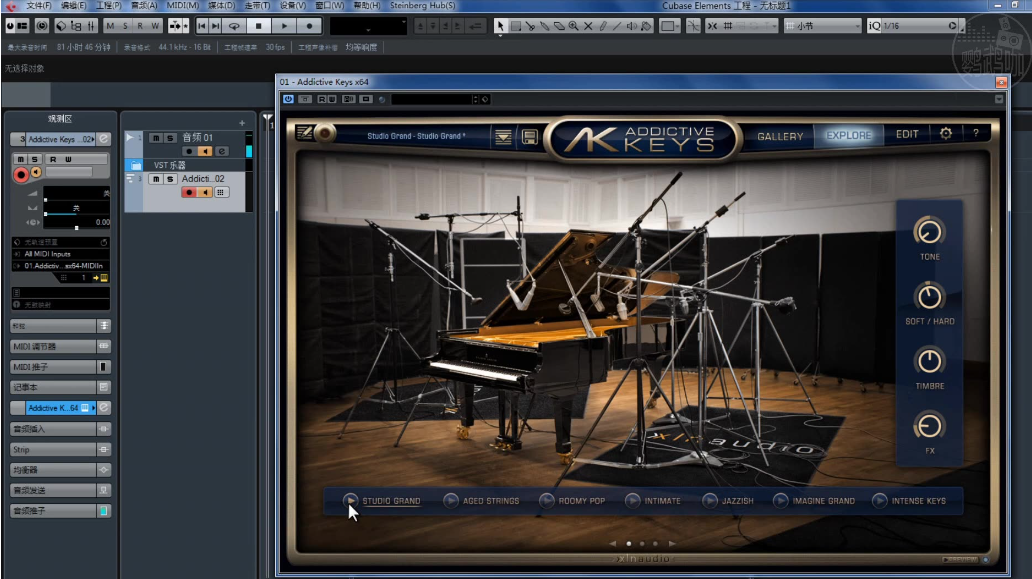Preview the Jazzish preset
1032x579 pixels.
[710, 501]
